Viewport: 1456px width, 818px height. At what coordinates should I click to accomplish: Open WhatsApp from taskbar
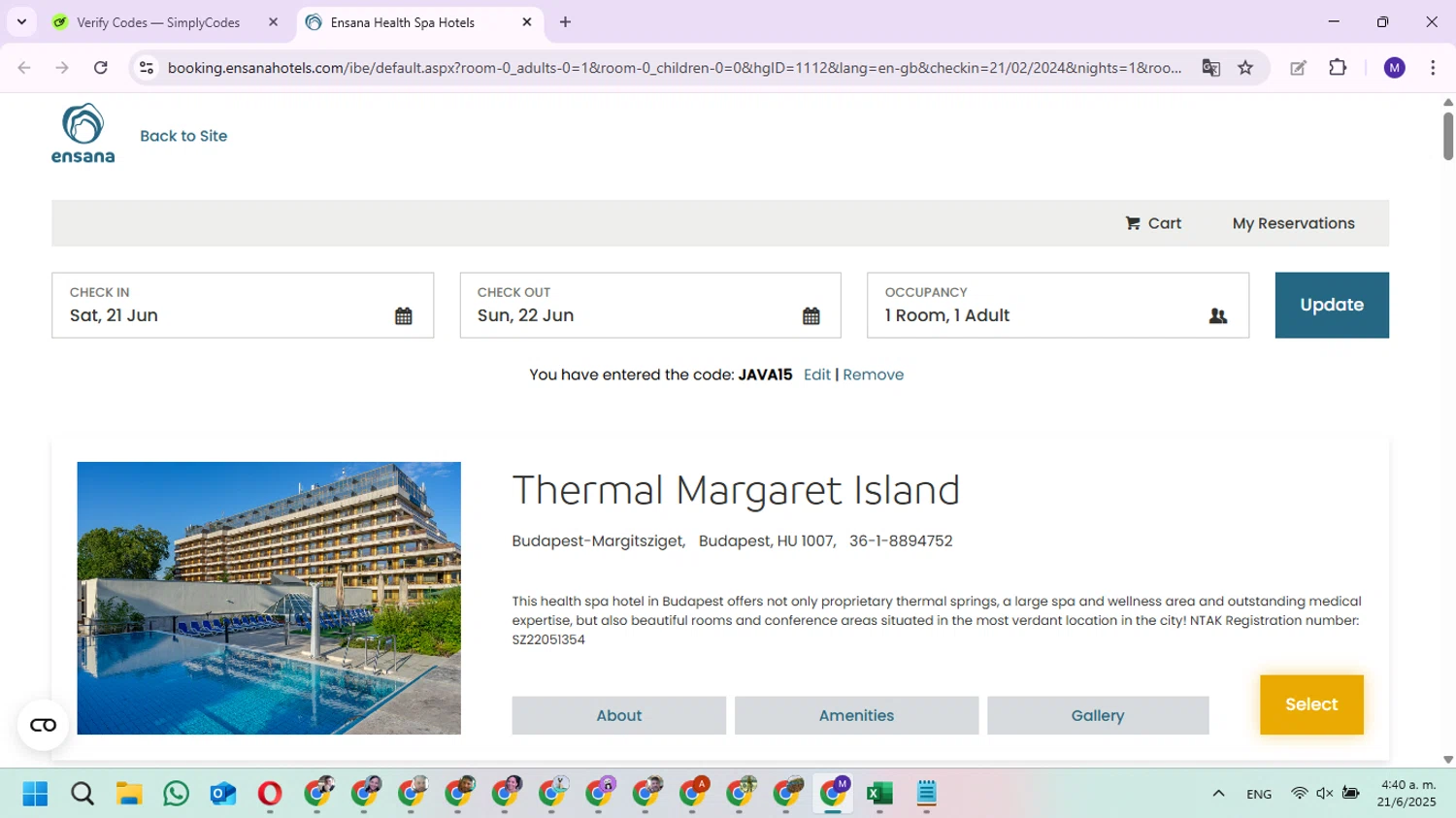point(177,794)
